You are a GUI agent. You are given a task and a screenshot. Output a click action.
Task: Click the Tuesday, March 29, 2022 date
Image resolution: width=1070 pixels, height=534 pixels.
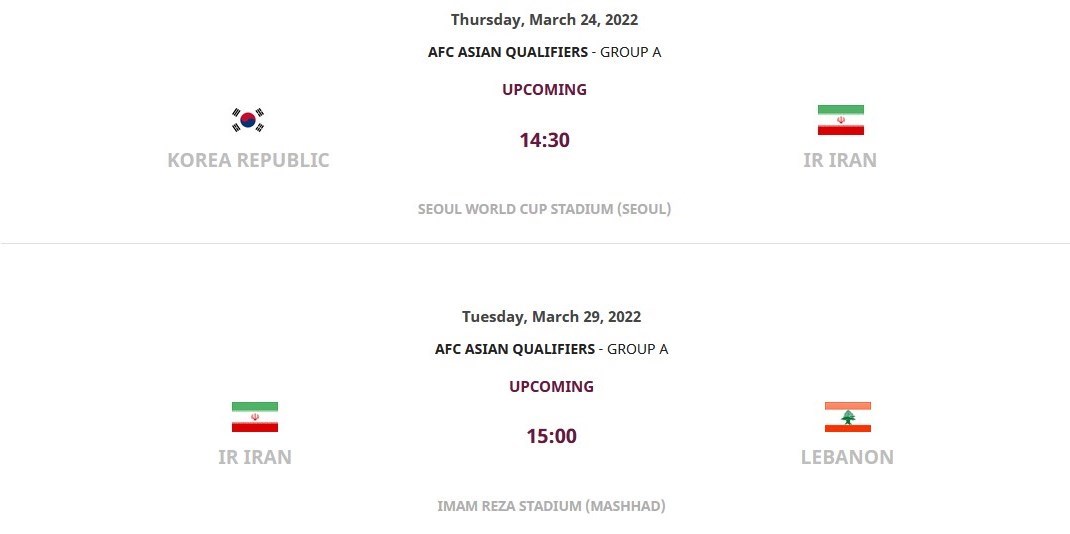coord(551,317)
